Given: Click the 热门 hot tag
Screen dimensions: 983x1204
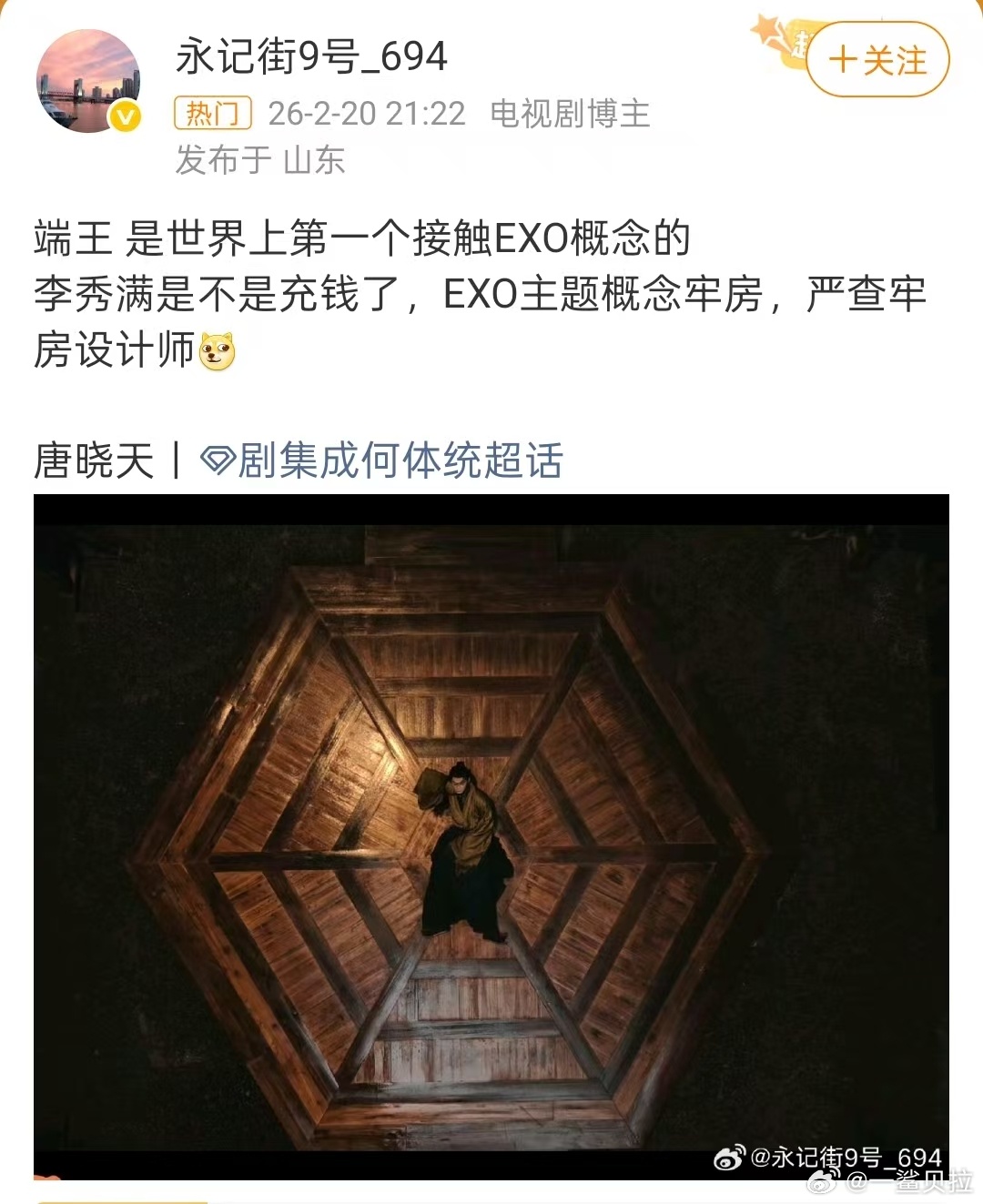Looking at the screenshot, I should (213, 114).
